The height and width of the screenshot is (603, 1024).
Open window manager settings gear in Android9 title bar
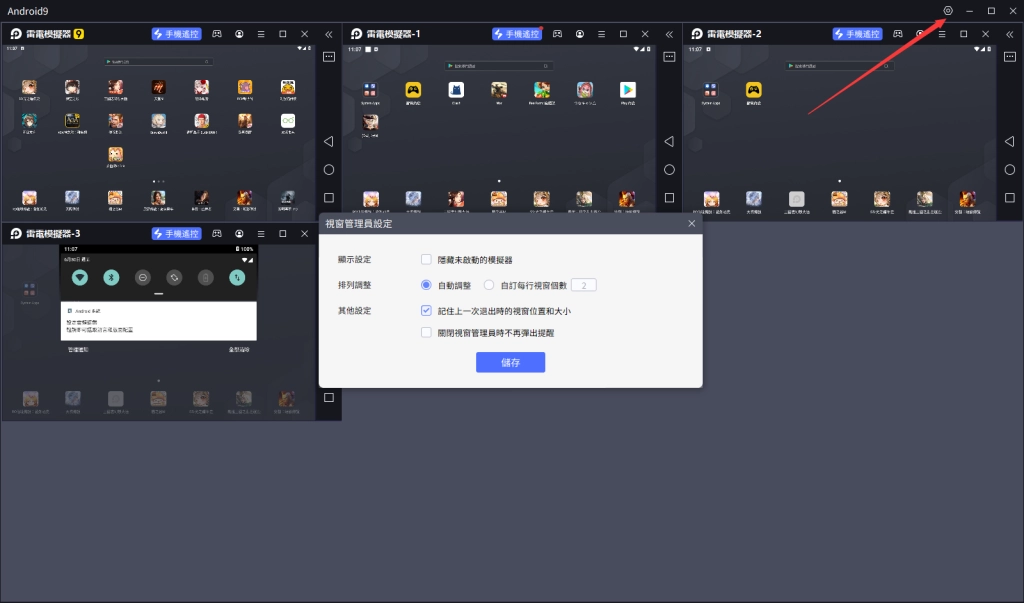click(x=948, y=10)
